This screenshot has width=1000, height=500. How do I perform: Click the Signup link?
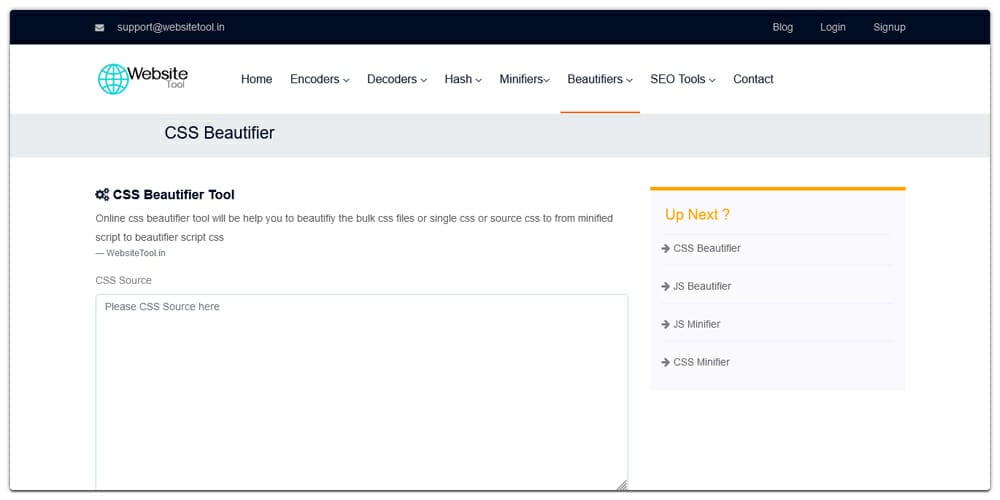tap(889, 27)
